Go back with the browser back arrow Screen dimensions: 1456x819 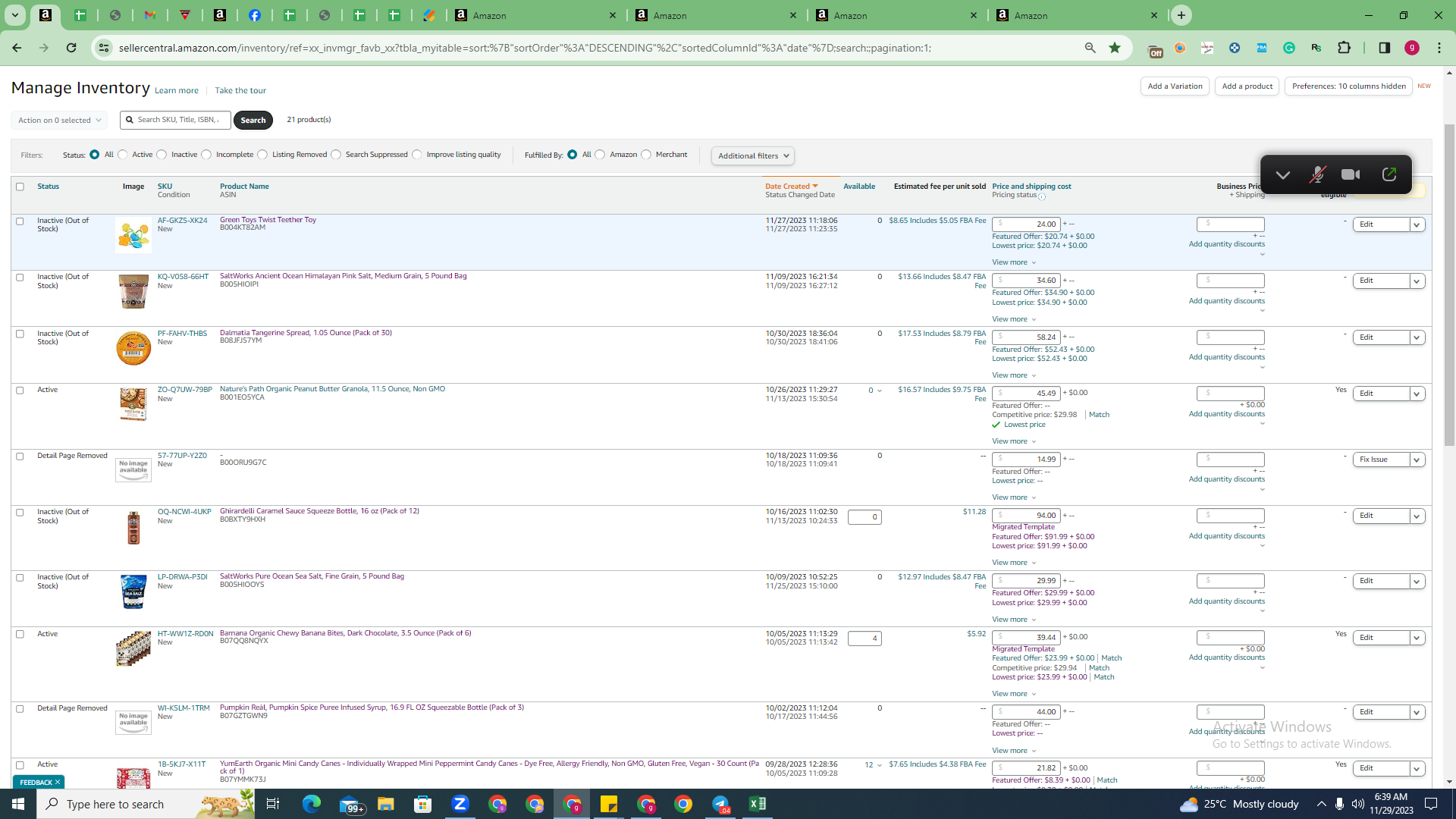pos(17,48)
